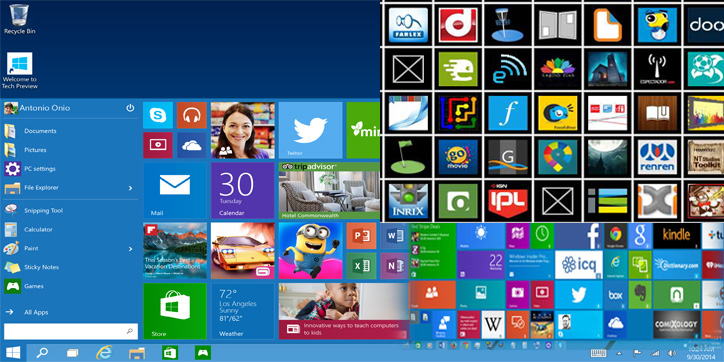Viewport: 724px width, 362px height.
Task: Open Welcome to Tech Preview desktop shortcut
Action: tap(20, 71)
